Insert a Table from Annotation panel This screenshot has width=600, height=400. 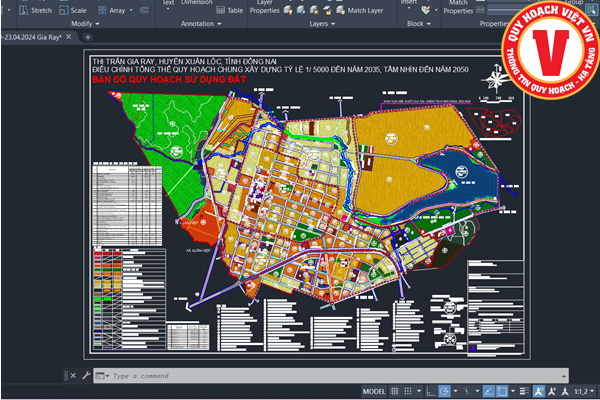click(229, 10)
